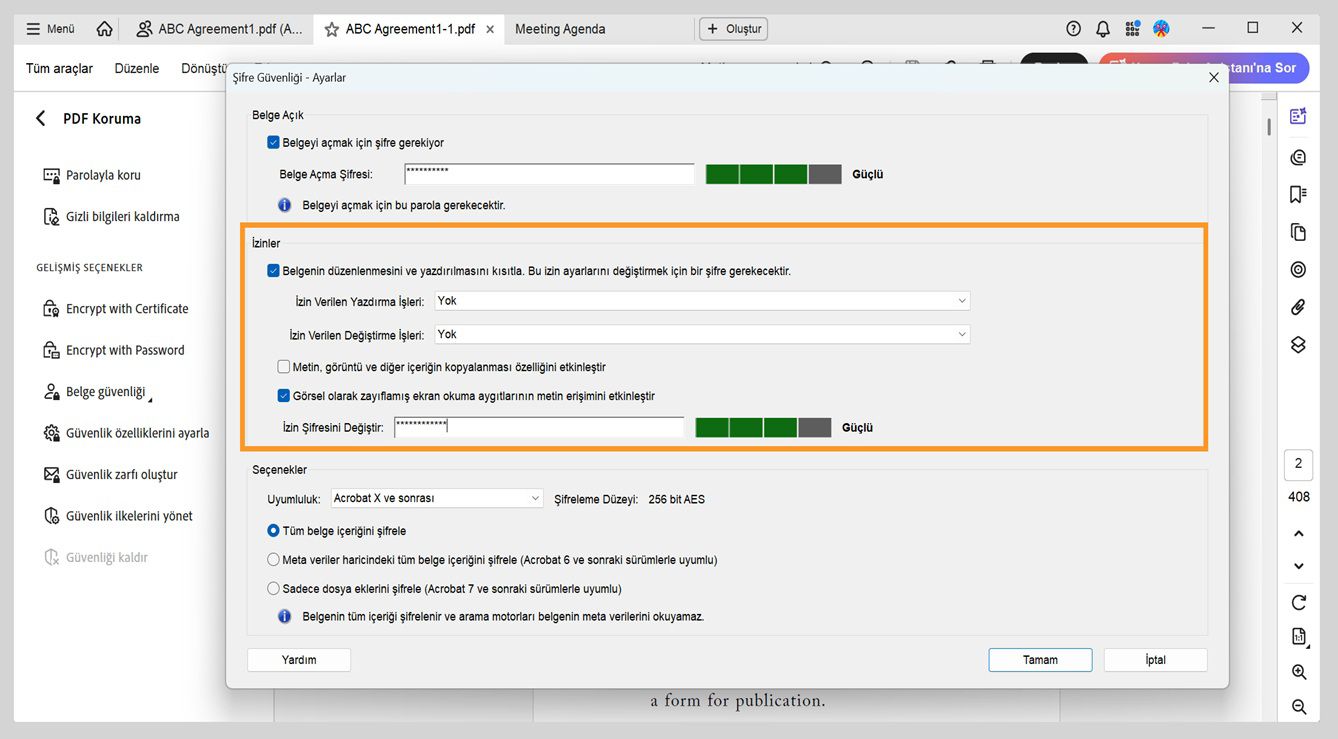Select Tüm belge içeriğini şifrele radio
This screenshot has width=1338, height=739.
273,531
